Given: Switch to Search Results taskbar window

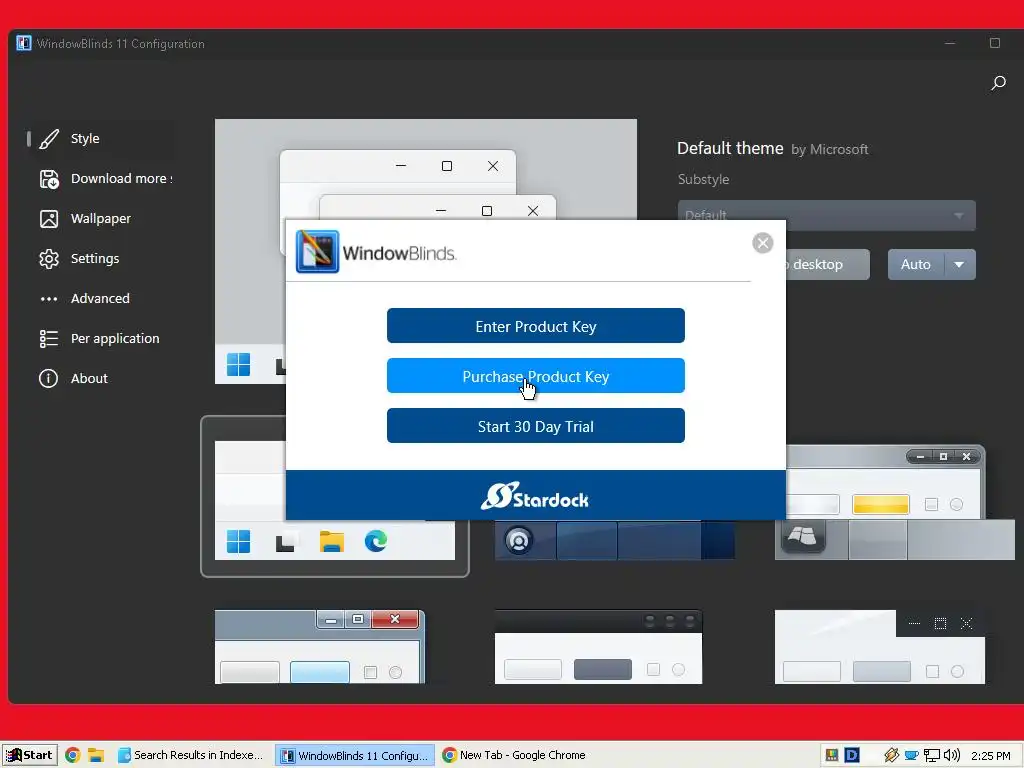Looking at the screenshot, I should tap(191, 756).
